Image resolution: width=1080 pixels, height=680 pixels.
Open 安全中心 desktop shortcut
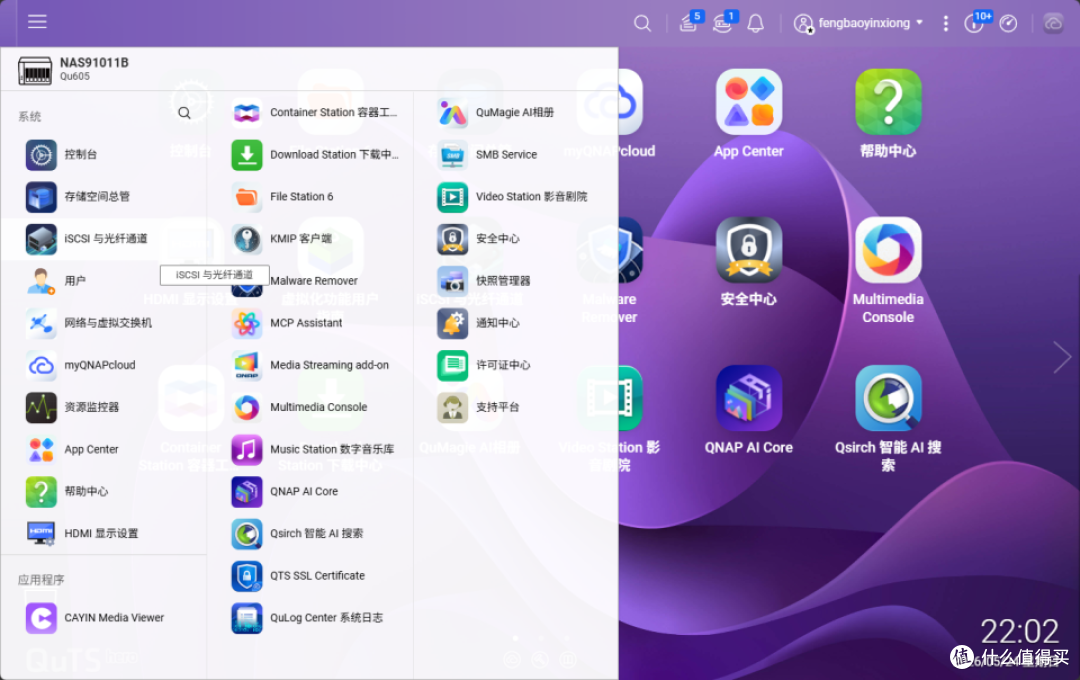coord(749,262)
